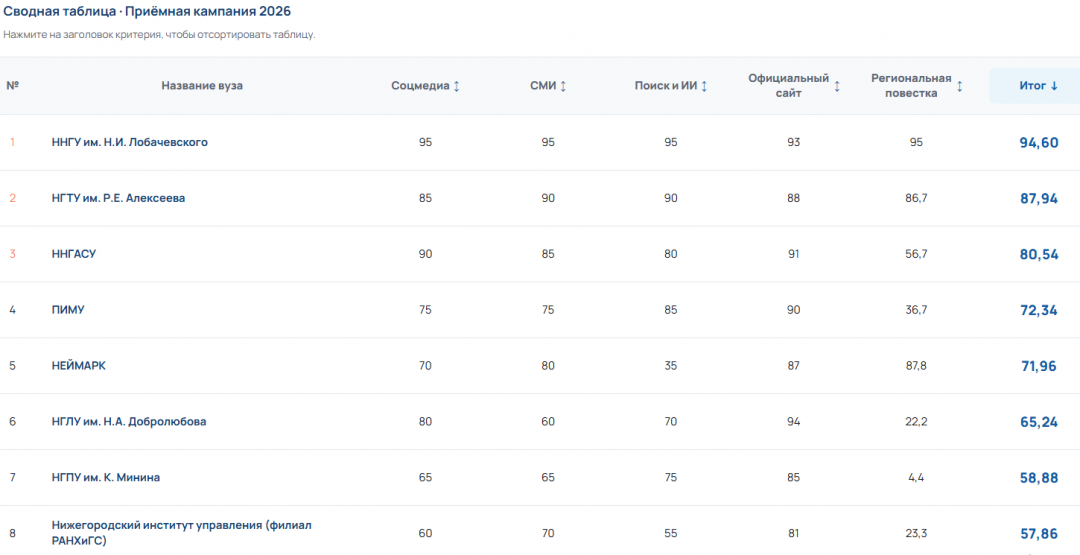
Task: Click total score 80,54
Action: click(x=1039, y=254)
